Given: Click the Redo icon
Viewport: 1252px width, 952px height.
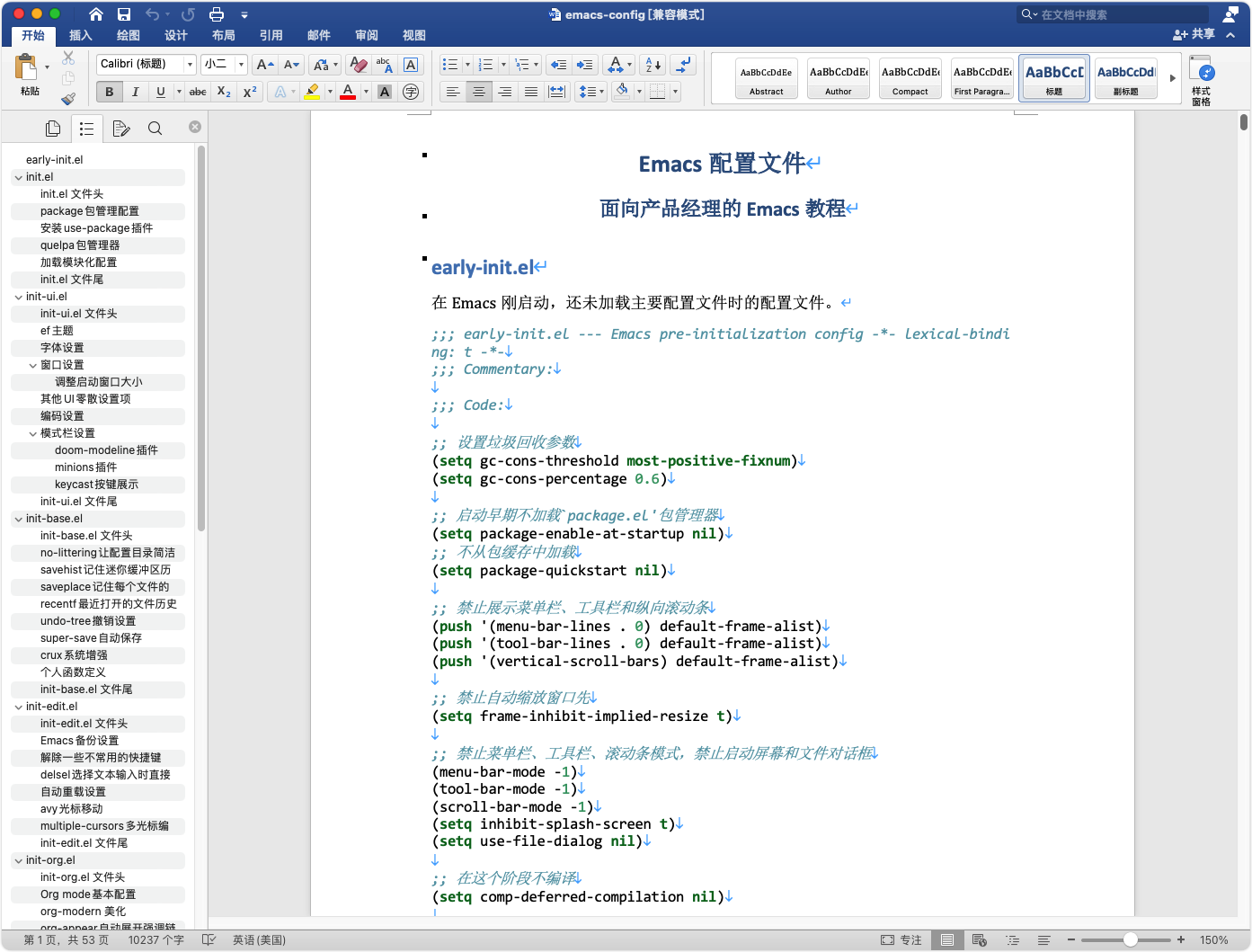Looking at the screenshot, I should point(188,14).
